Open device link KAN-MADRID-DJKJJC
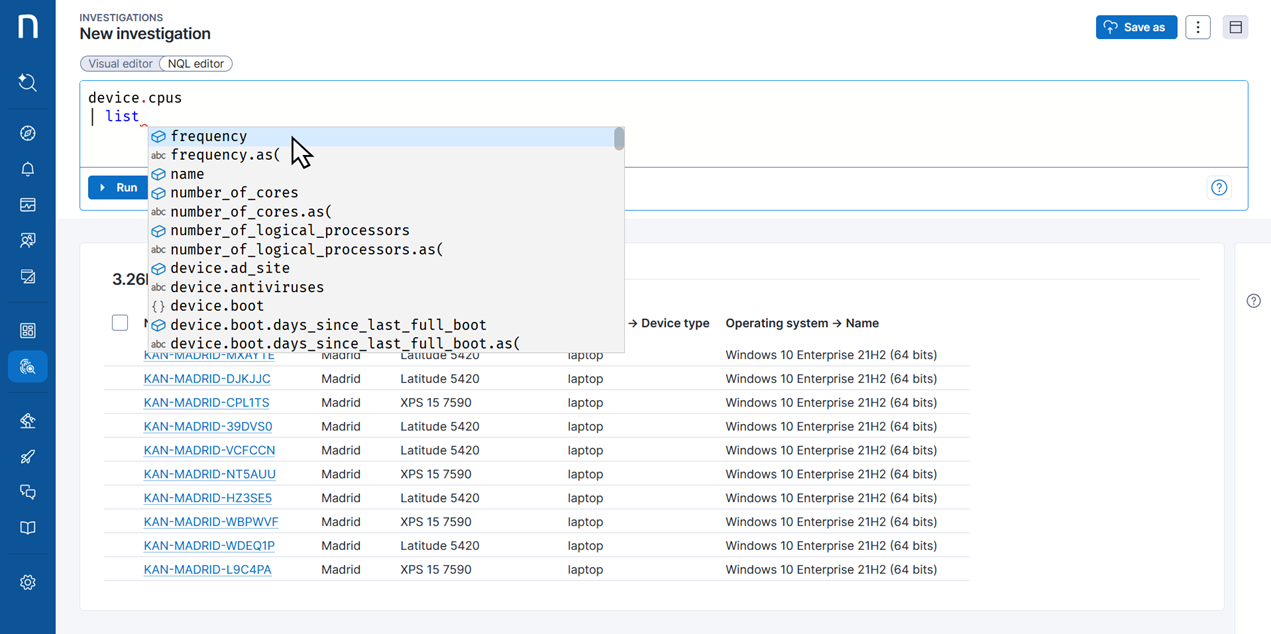The width and height of the screenshot is (1271, 634). [x=207, y=379]
